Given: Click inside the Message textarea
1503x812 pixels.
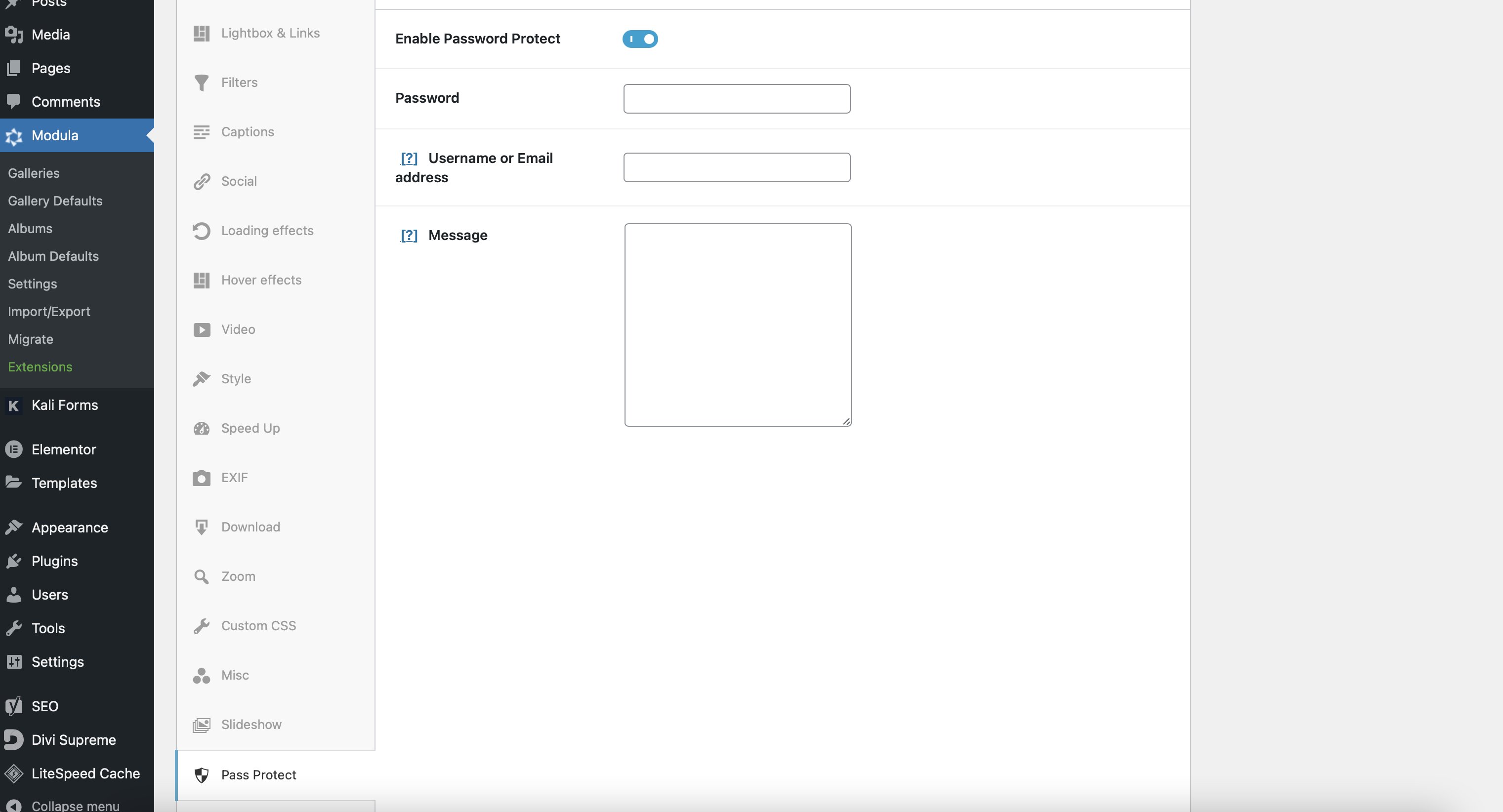Looking at the screenshot, I should (738, 325).
